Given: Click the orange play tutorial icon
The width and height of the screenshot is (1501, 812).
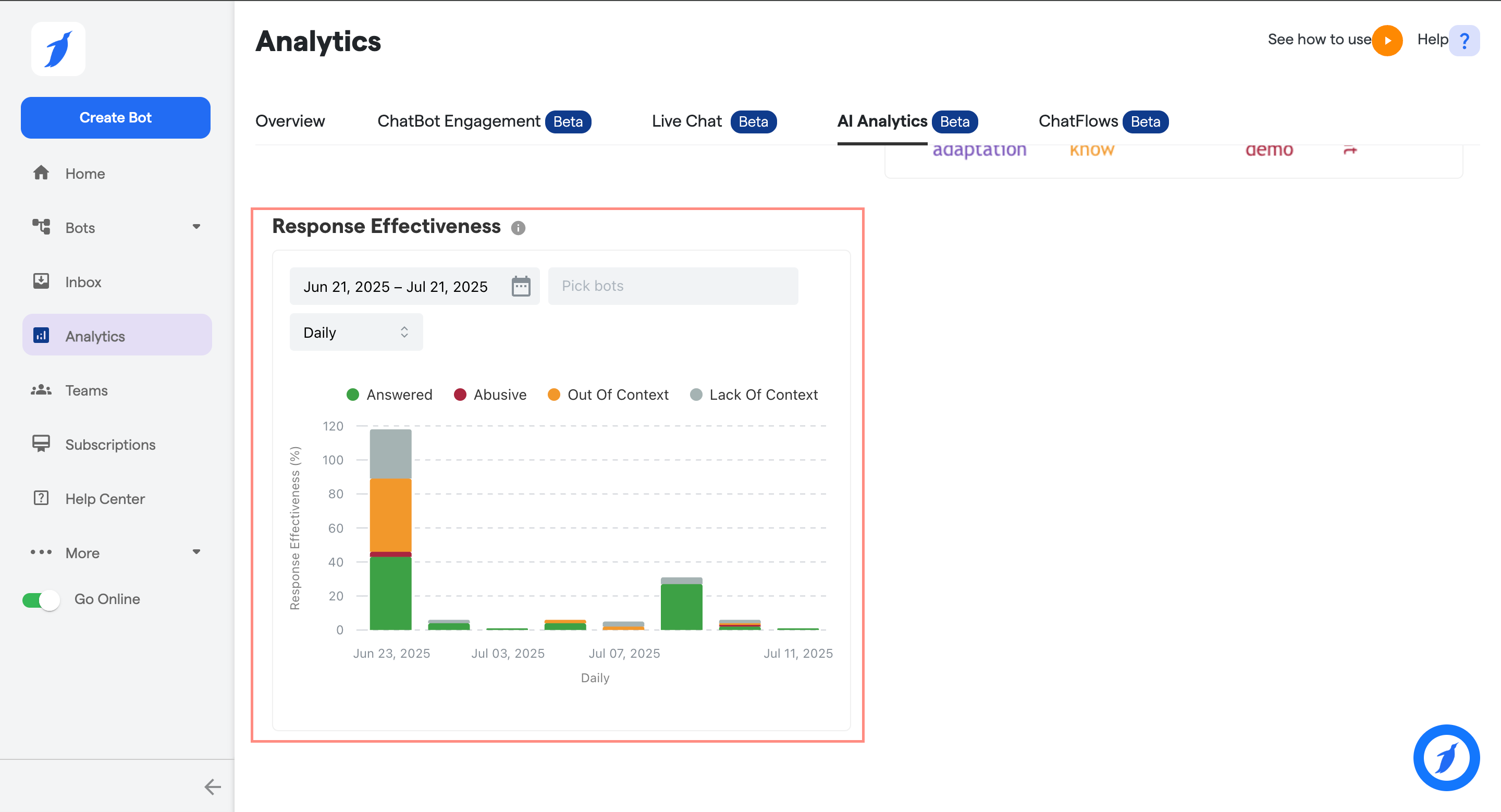Looking at the screenshot, I should tap(1387, 40).
